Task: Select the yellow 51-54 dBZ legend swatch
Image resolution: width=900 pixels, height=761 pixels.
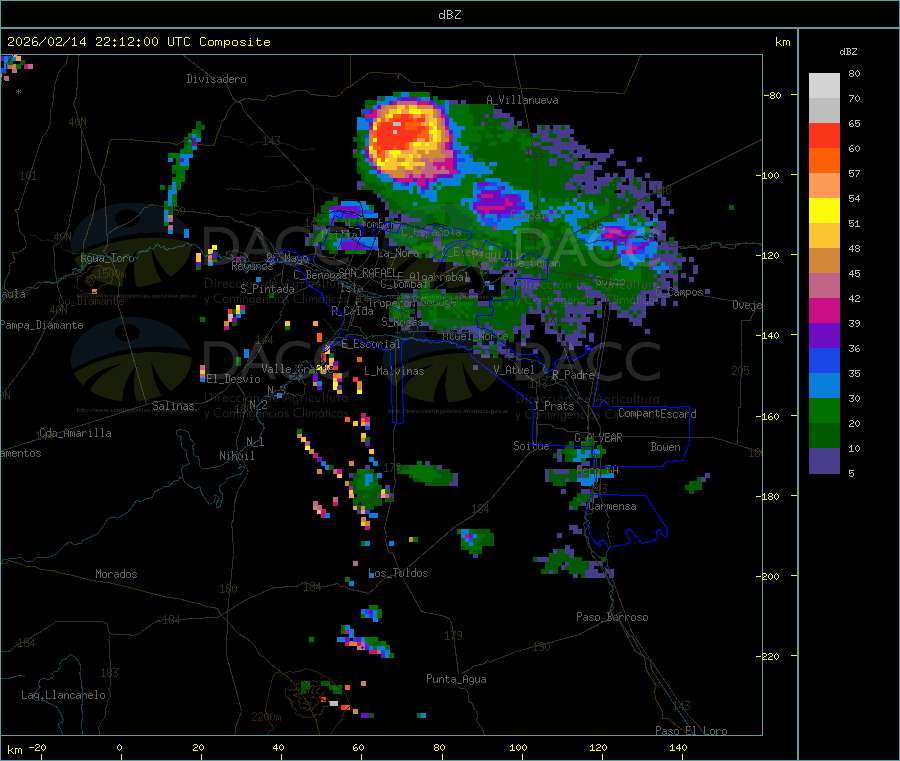Action: tap(824, 211)
